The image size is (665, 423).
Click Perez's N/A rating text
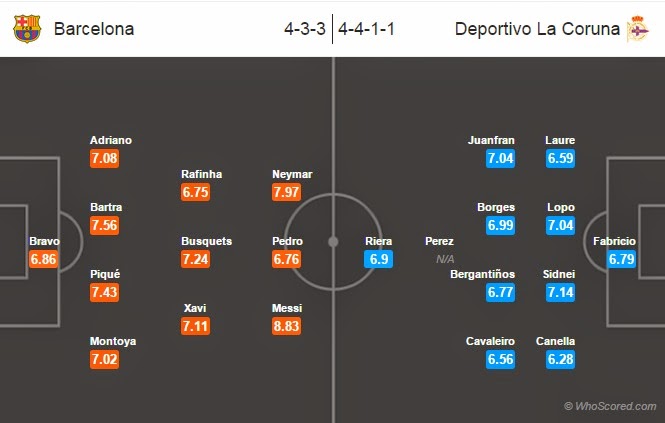tap(445, 259)
